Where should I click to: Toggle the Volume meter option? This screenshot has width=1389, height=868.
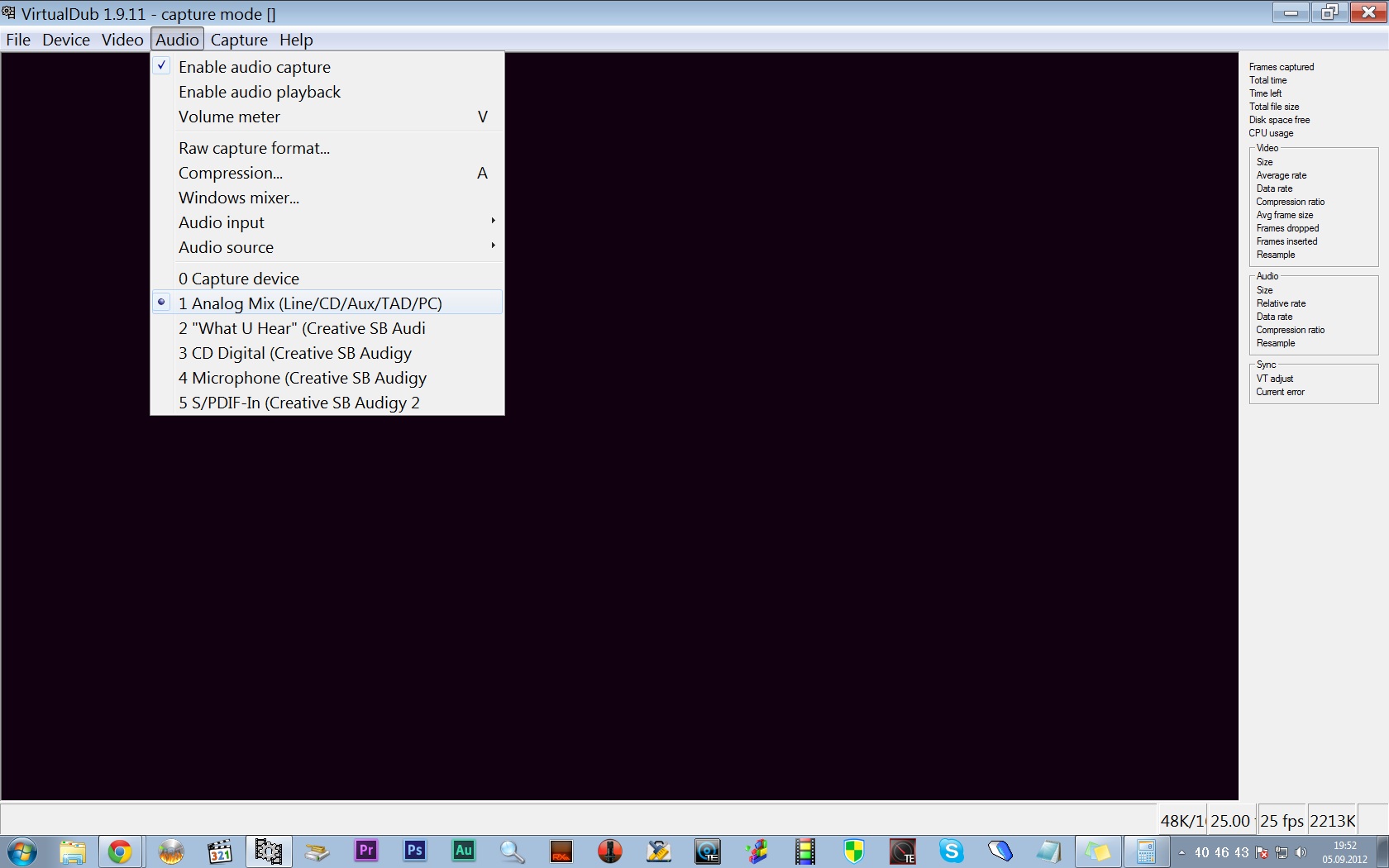(x=327, y=117)
